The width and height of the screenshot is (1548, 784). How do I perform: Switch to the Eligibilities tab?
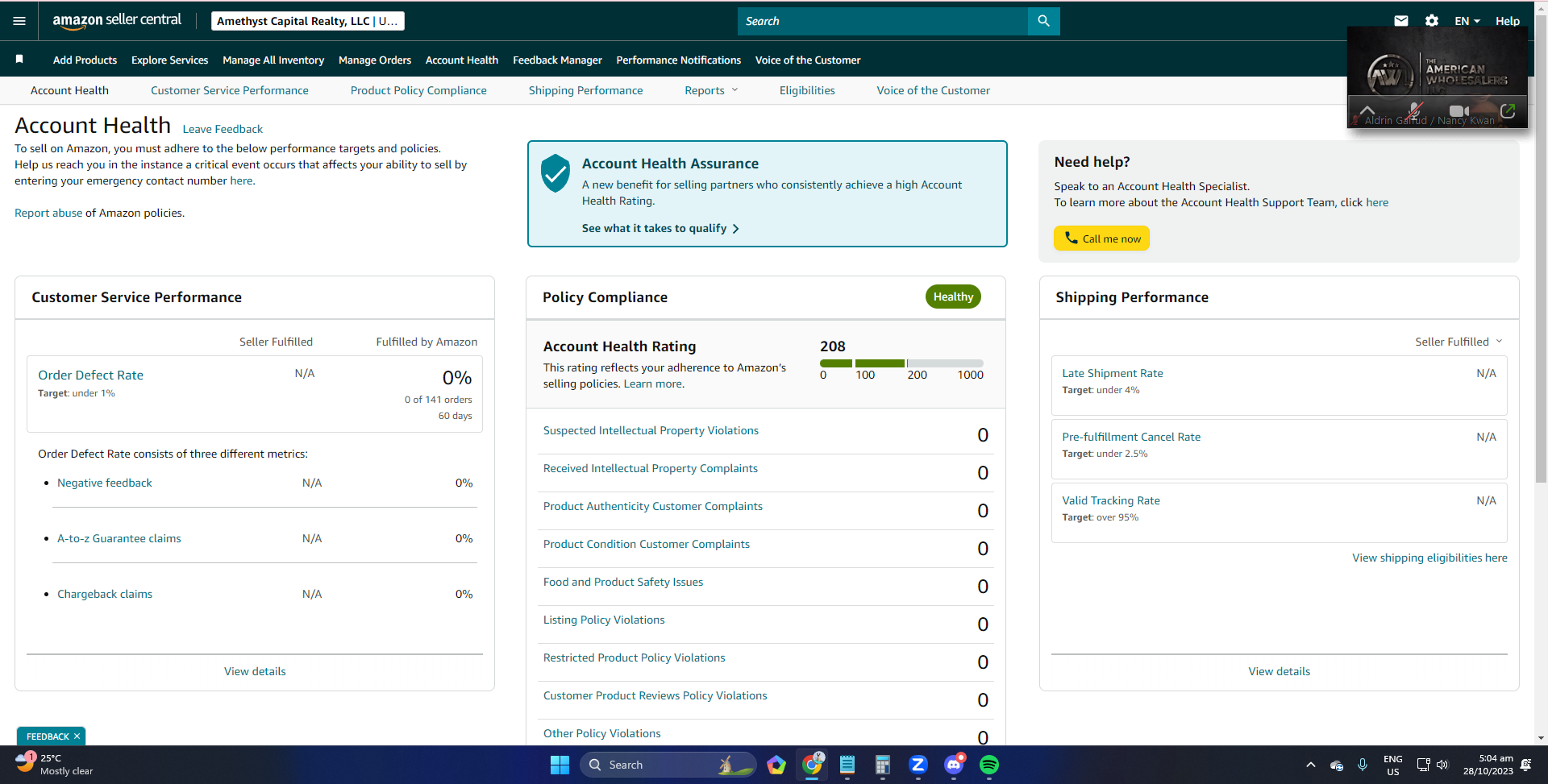pyautogui.click(x=807, y=90)
